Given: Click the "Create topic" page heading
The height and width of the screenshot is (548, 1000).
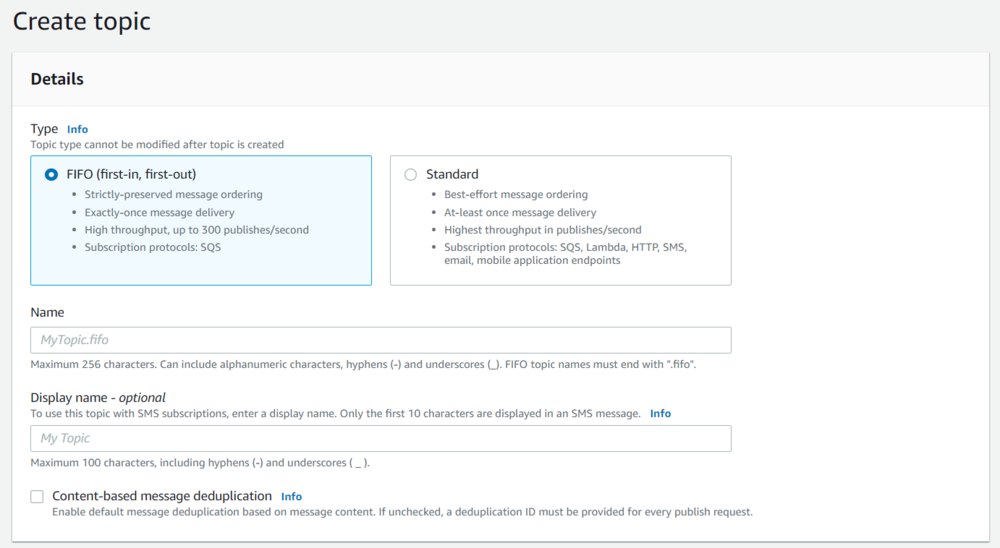Looking at the screenshot, I should pyautogui.click(x=82, y=21).
